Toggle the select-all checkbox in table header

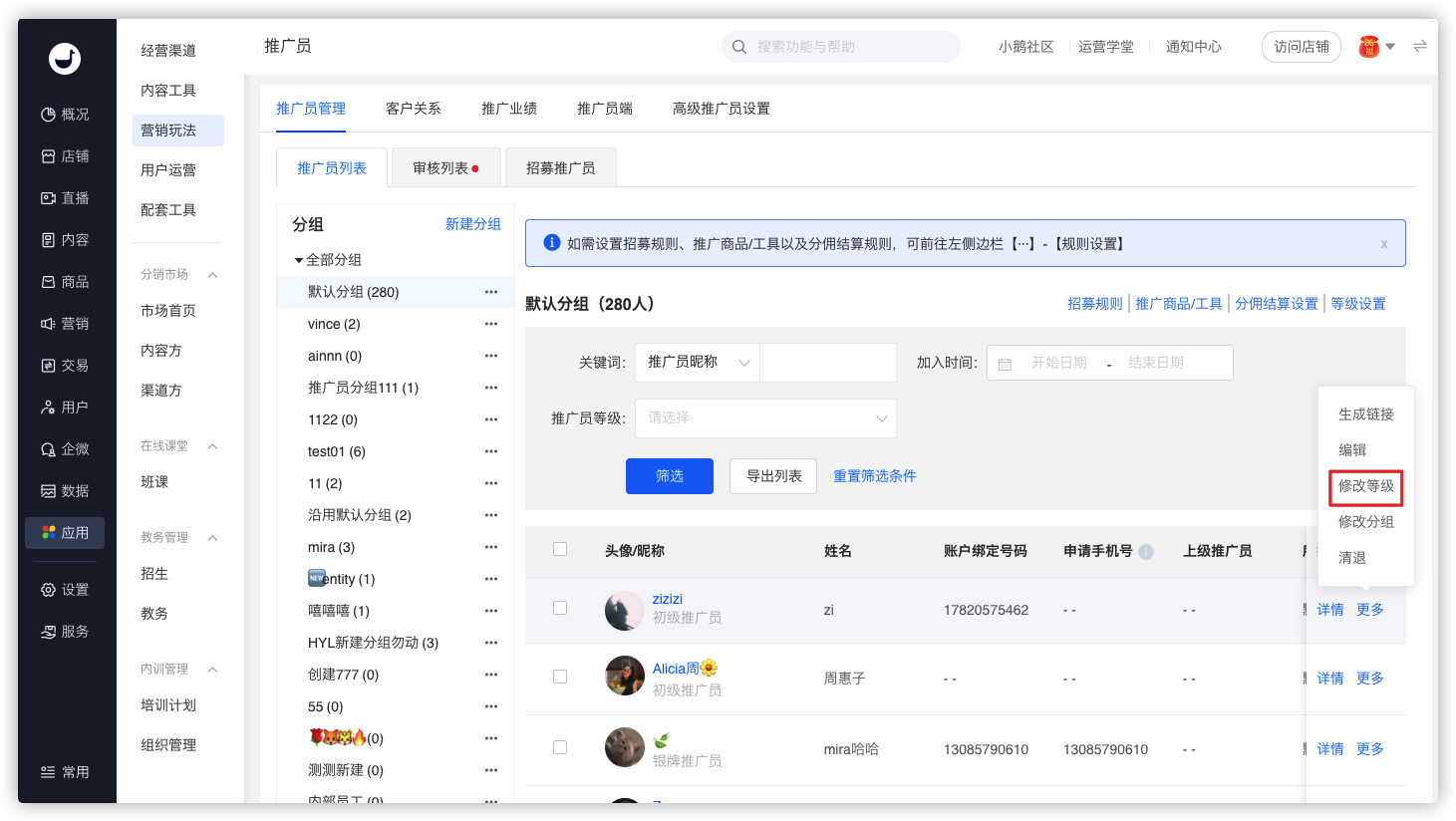(560, 549)
